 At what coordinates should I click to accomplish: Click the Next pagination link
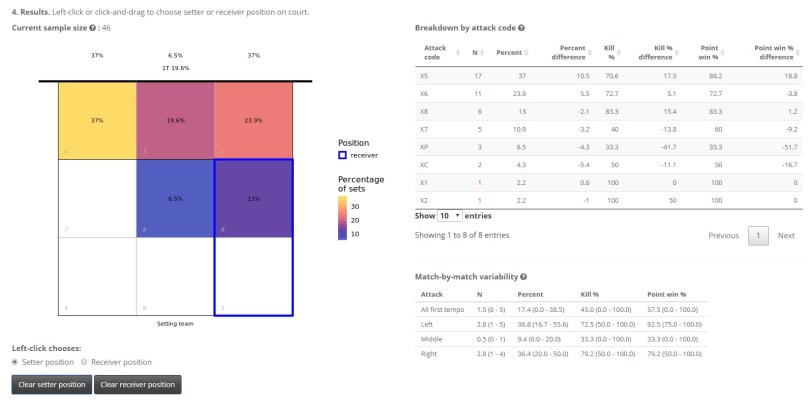786,236
